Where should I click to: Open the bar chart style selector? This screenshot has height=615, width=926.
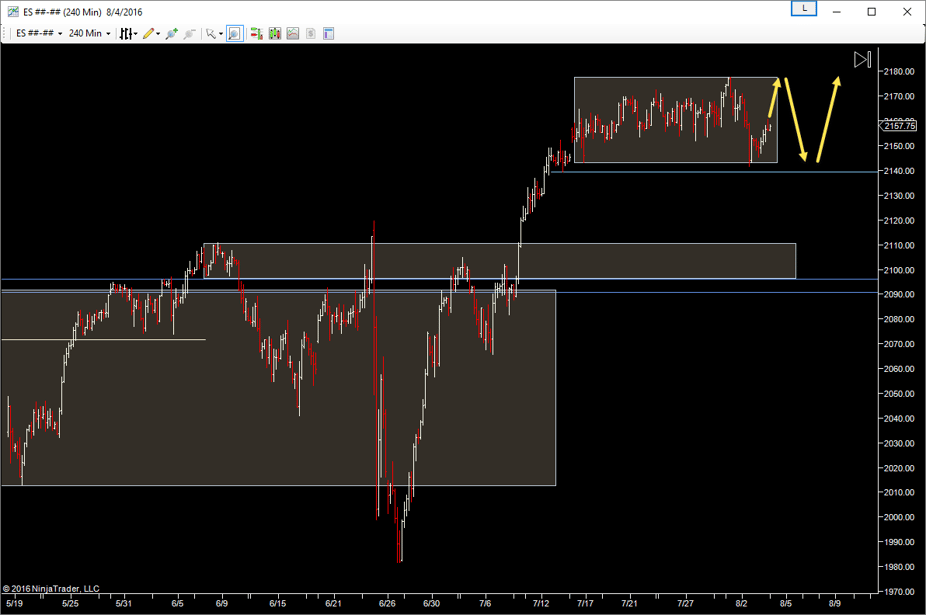[127, 33]
